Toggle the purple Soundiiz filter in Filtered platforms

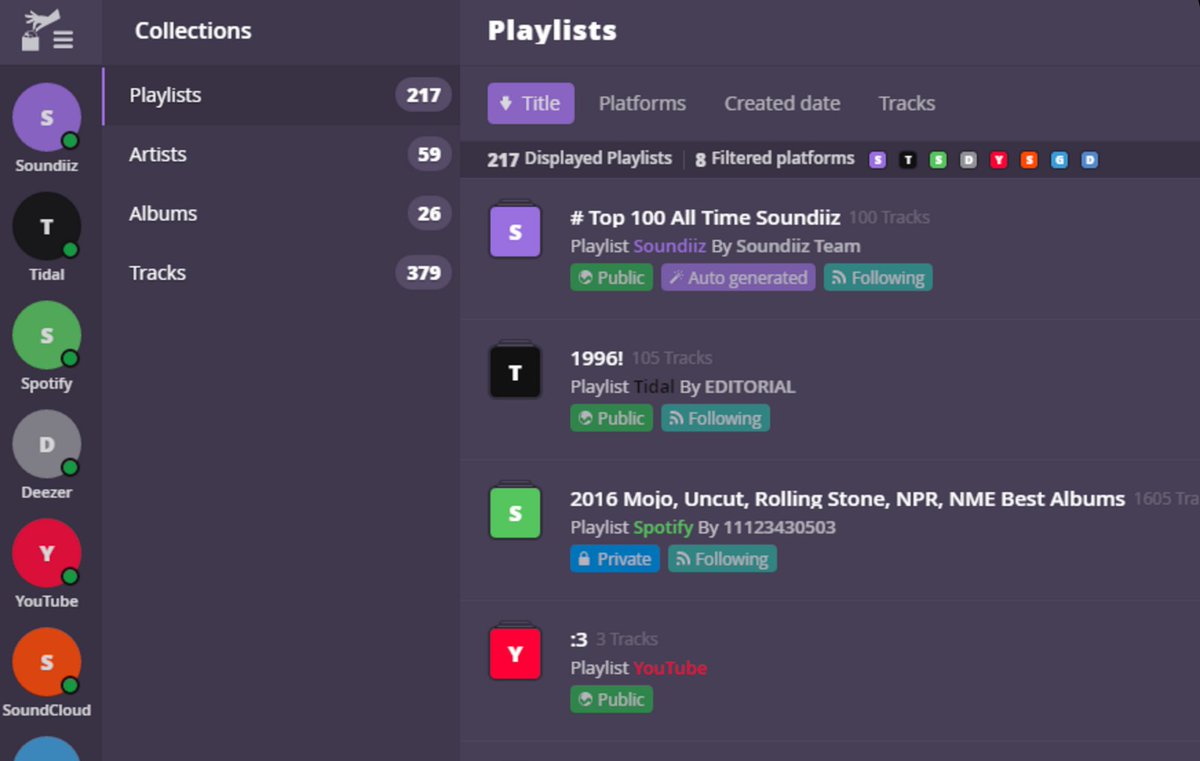(877, 160)
